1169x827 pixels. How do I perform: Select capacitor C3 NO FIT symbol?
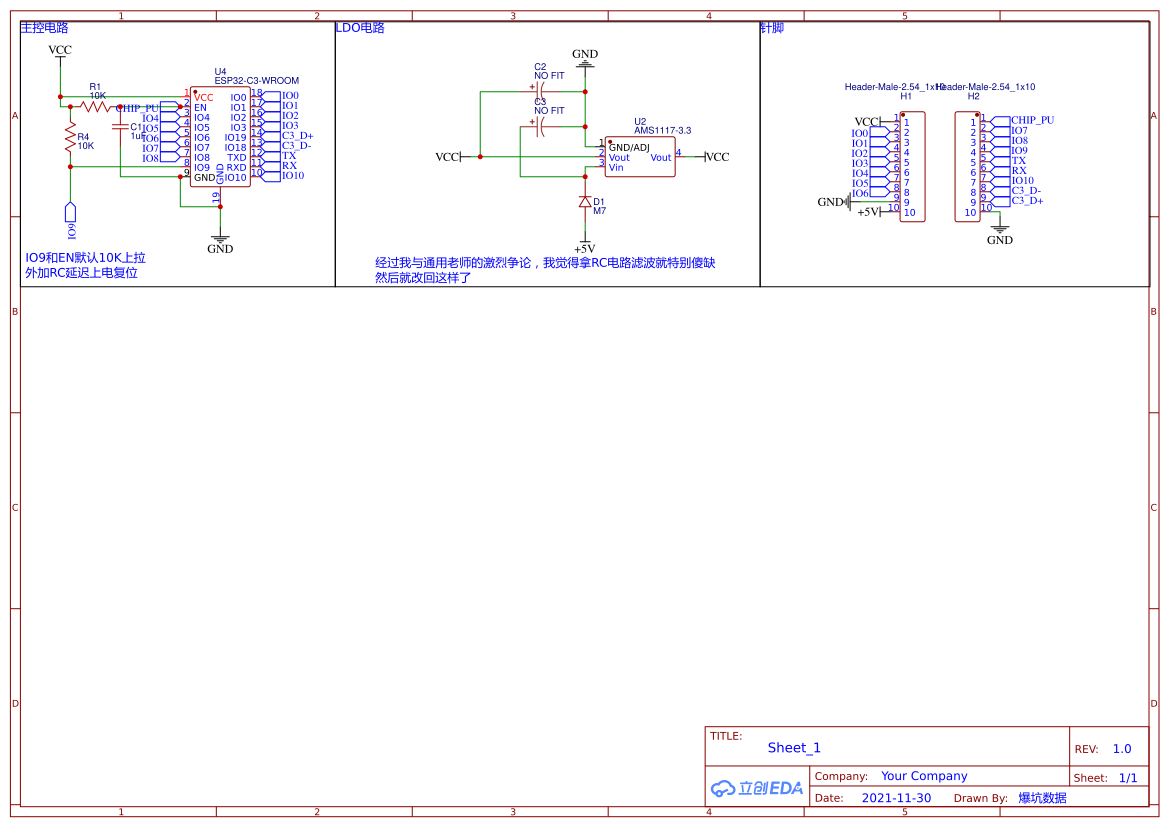(542, 126)
